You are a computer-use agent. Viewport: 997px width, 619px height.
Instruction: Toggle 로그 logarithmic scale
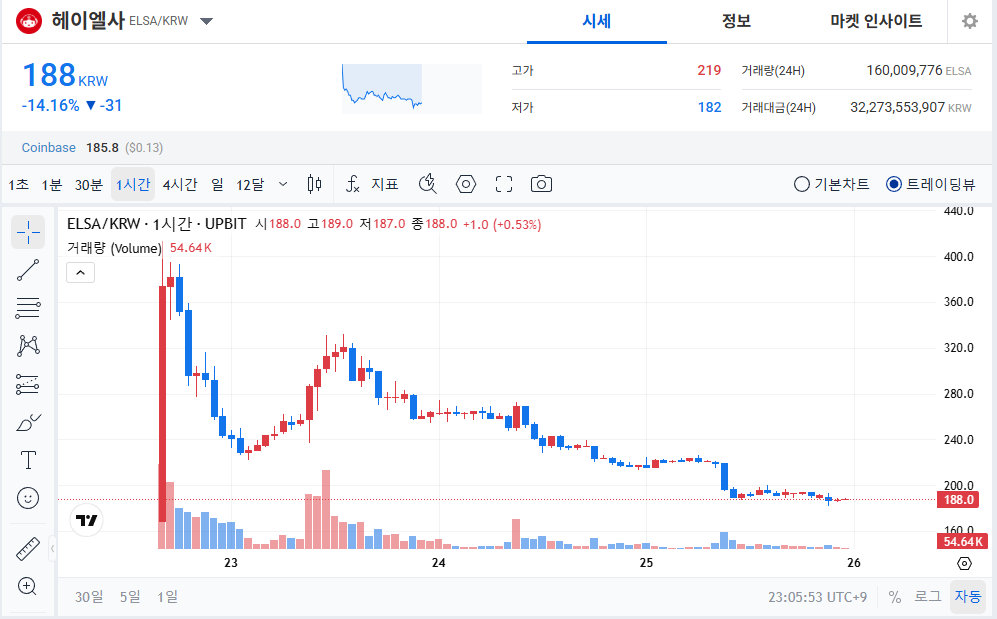coord(928,597)
